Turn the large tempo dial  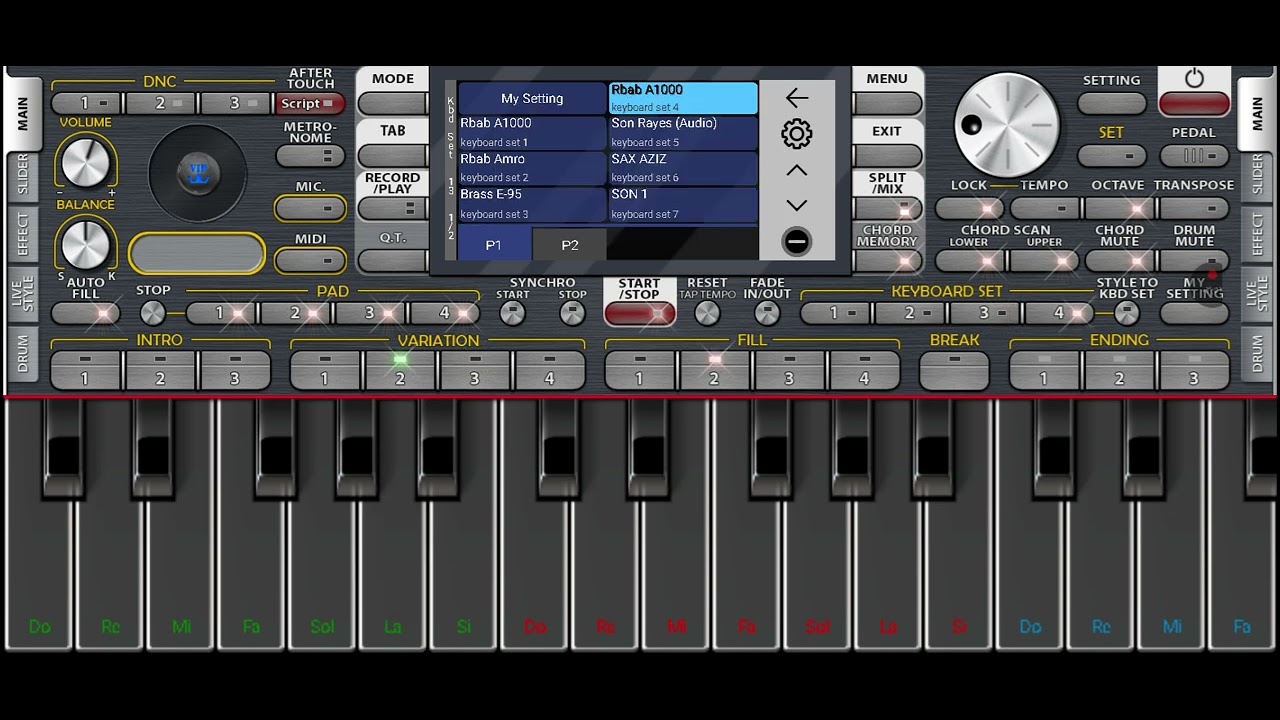[x=1006, y=125]
